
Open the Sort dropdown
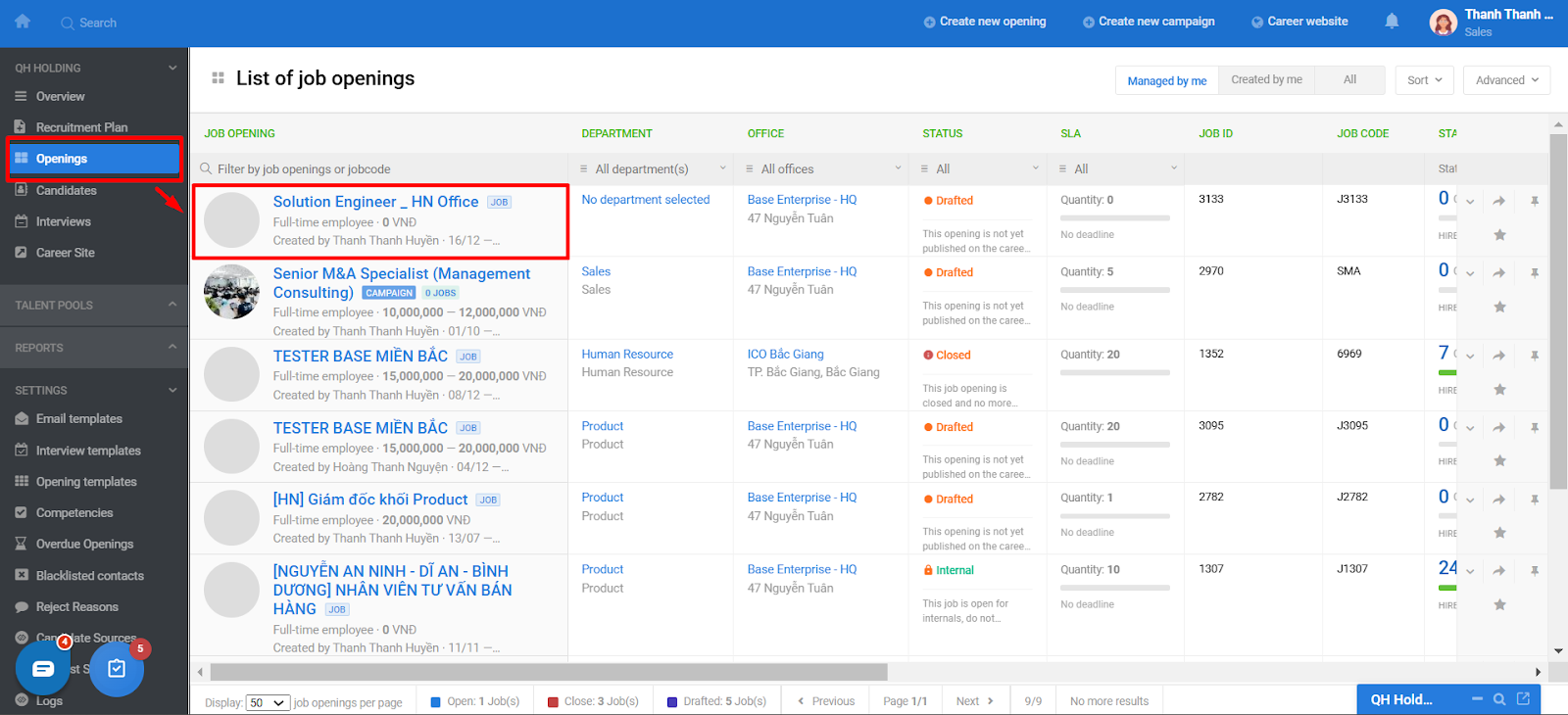[x=1424, y=80]
